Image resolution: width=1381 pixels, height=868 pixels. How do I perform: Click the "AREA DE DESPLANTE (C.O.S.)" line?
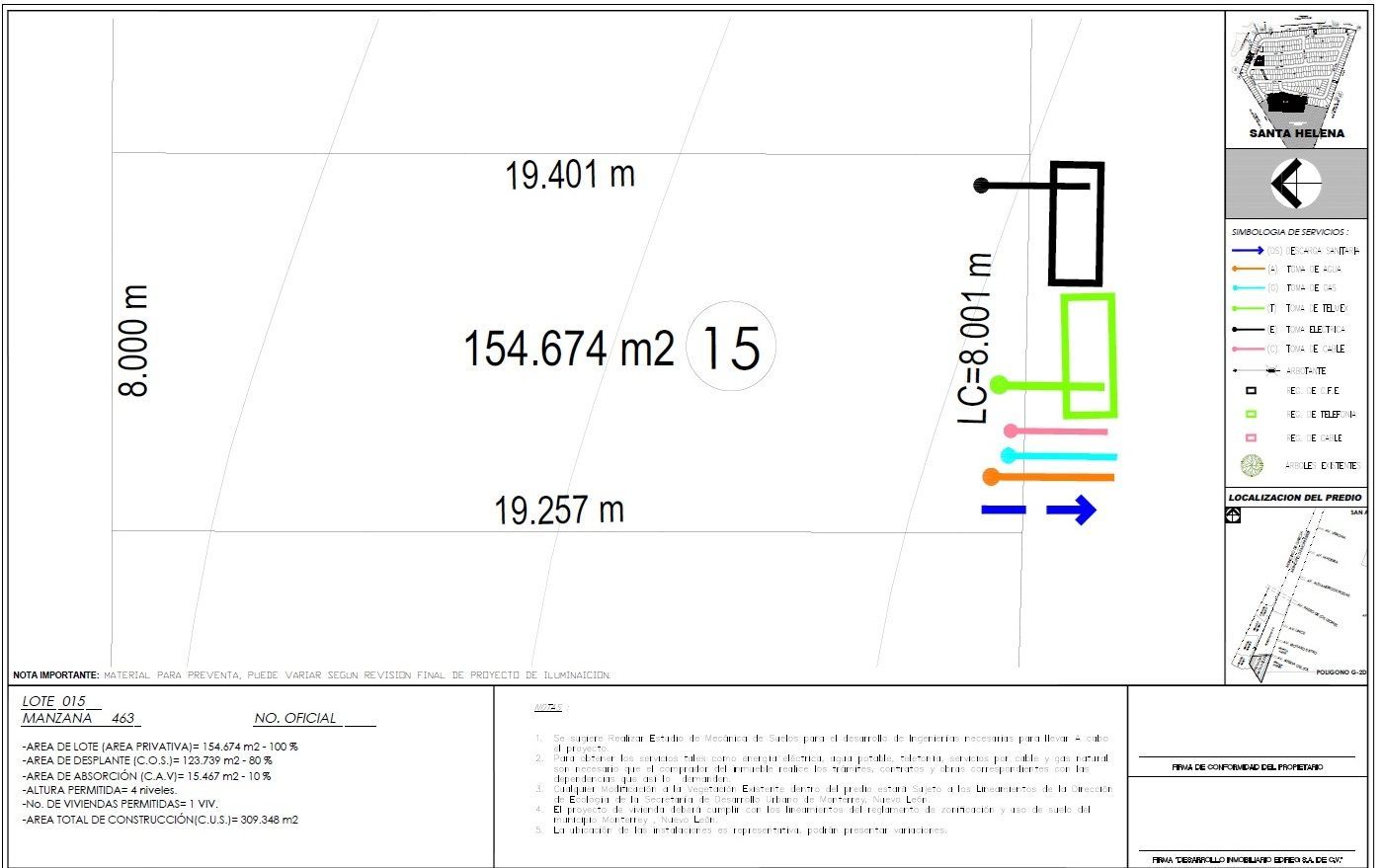point(147,761)
